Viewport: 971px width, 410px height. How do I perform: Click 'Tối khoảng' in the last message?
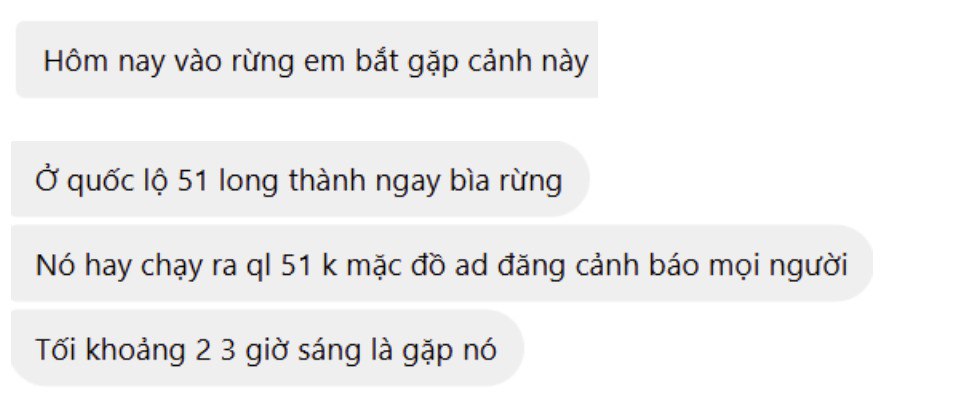110,351
